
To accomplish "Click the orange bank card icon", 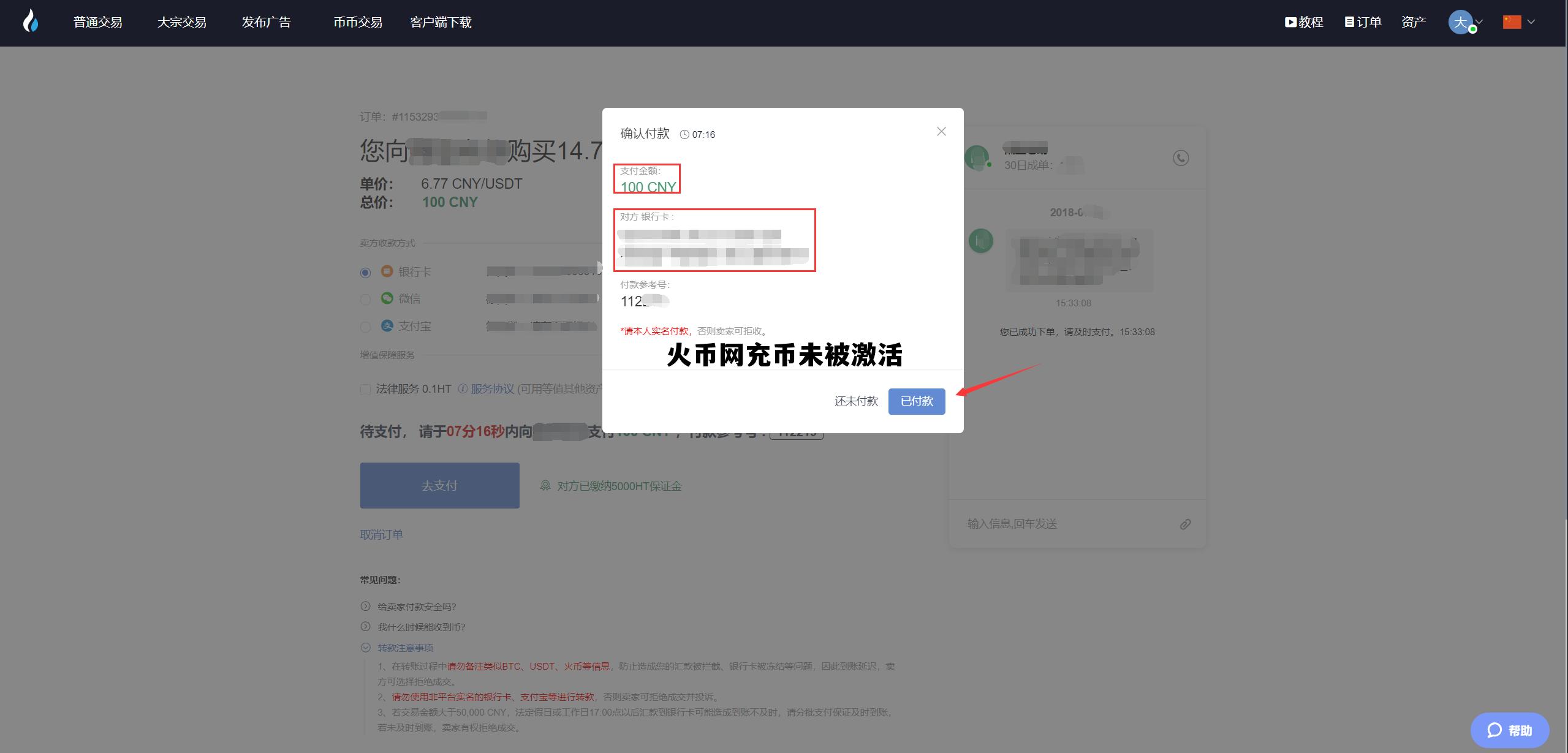I will 387,271.
